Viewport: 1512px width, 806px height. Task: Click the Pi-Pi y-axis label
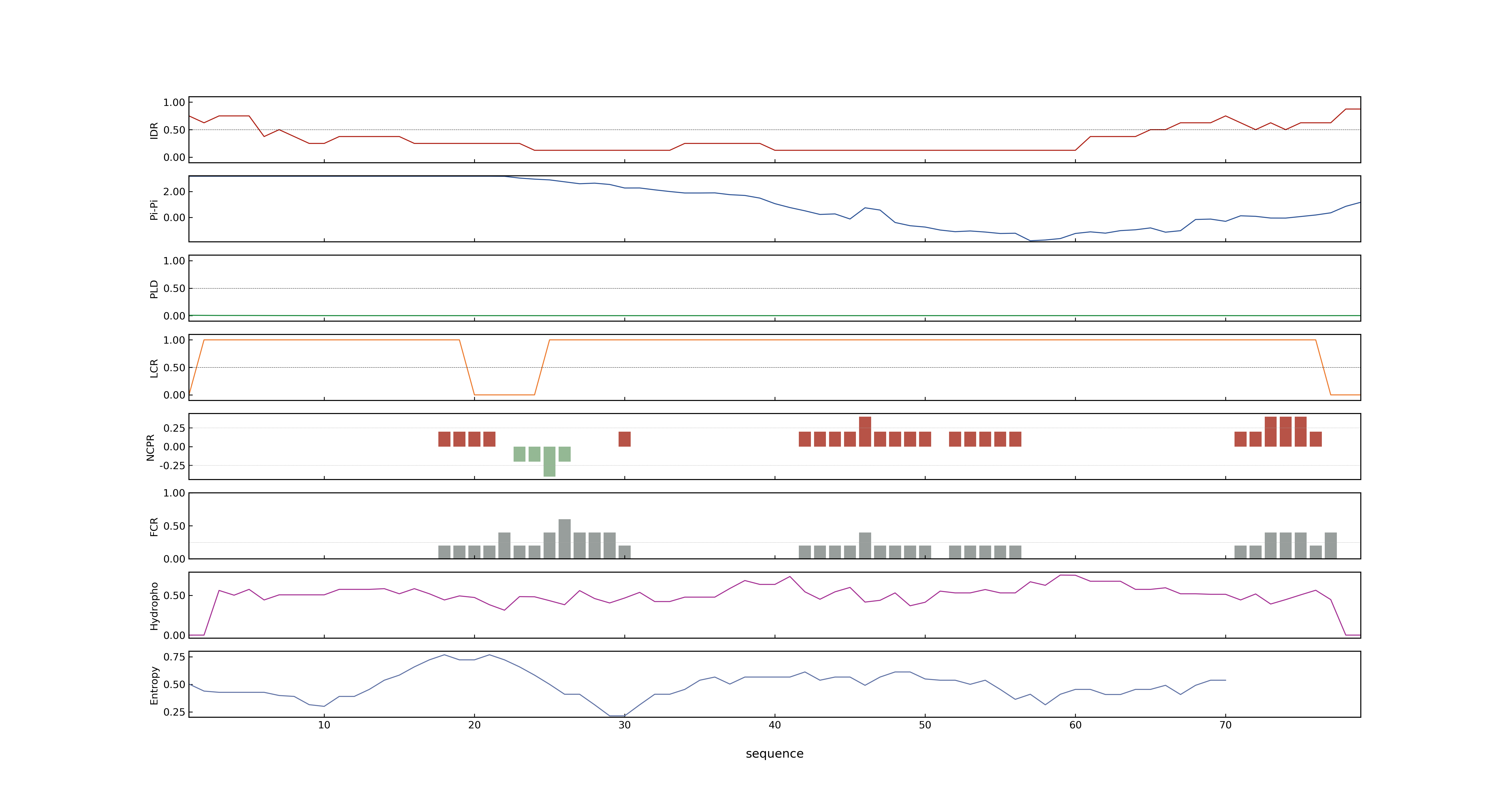[x=154, y=209]
